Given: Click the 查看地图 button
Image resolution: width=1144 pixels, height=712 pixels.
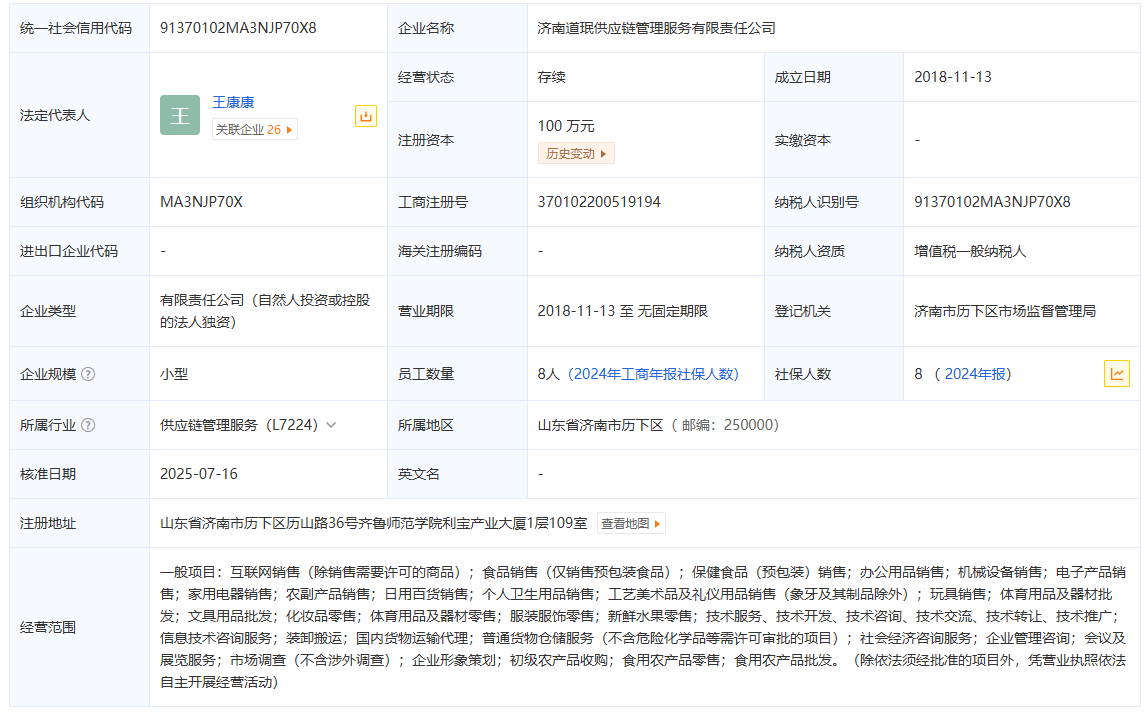Looking at the screenshot, I should 630,523.
